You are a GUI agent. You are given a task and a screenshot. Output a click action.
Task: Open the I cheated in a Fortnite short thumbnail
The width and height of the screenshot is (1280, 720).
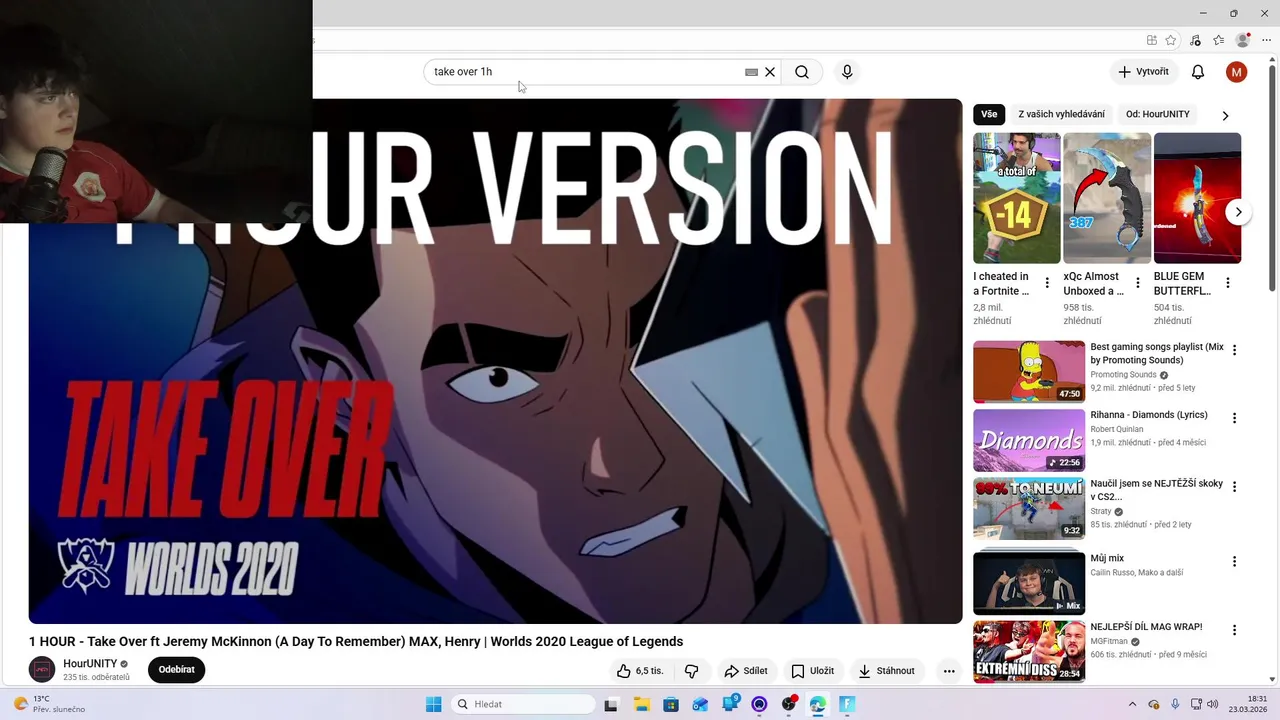tap(1017, 198)
